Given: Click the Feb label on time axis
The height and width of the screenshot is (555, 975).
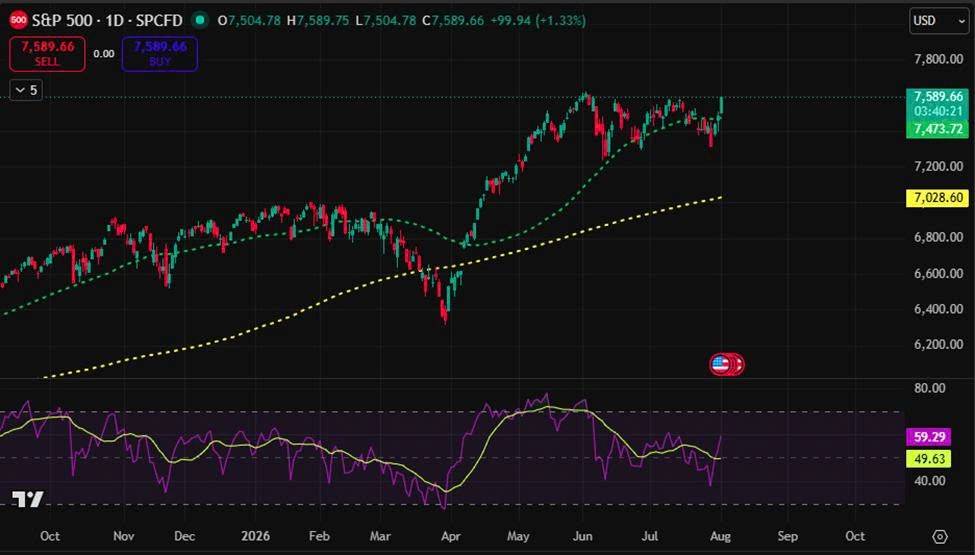Looking at the screenshot, I should pyautogui.click(x=319, y=536).
